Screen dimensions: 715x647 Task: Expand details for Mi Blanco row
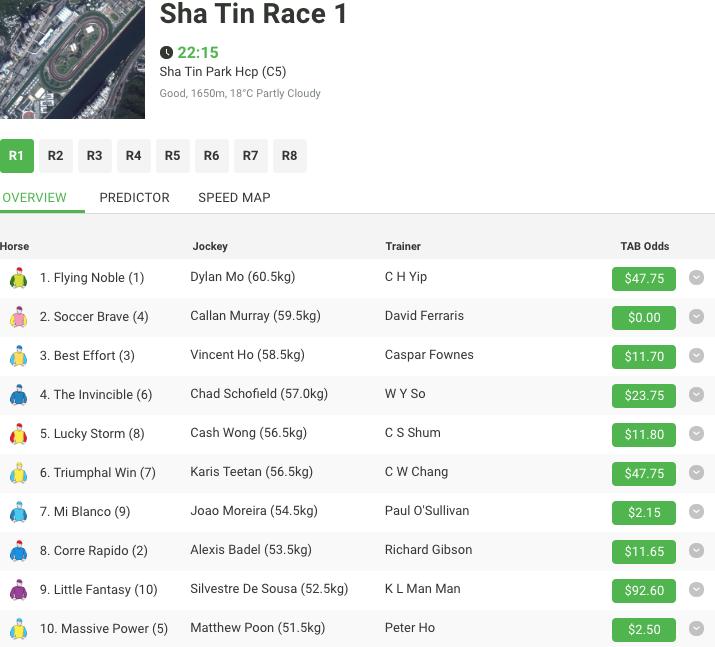pos(696,512)
